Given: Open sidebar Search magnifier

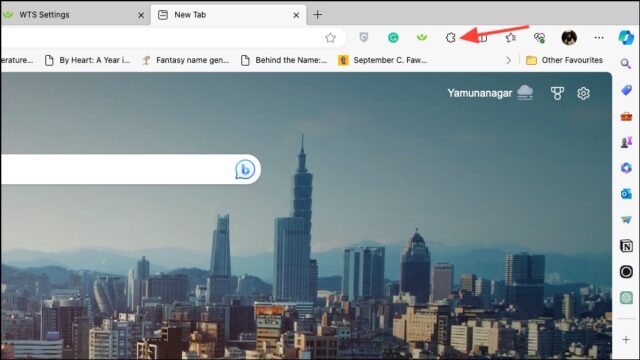Looking at the screenshot, I should coord(625,64).
